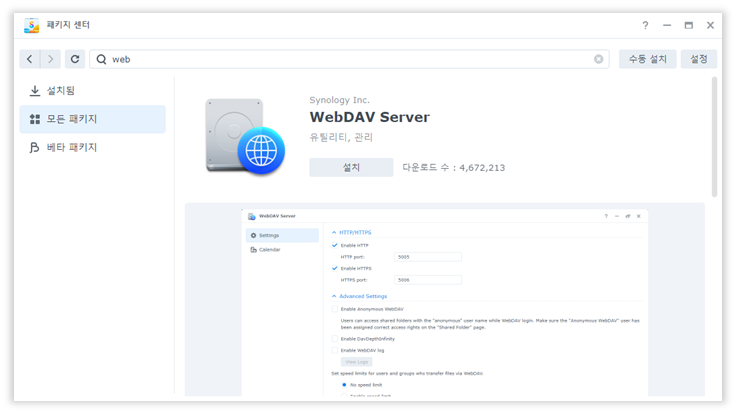The image size is (736, 414).
Task: Open 베타 패키지 list
Action: [92, 147]
